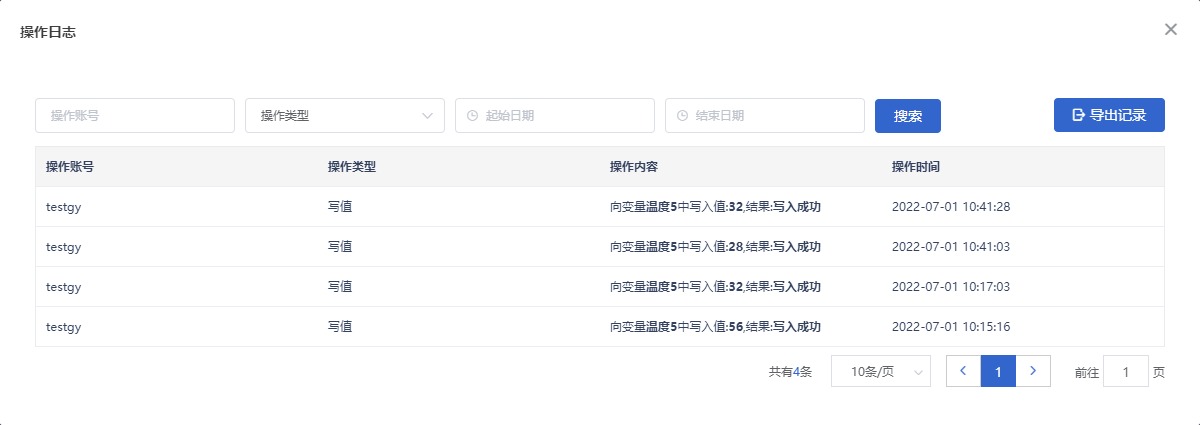Click the 导出记录 button
Screen dimensions: 1200x425
[1109, 115]
